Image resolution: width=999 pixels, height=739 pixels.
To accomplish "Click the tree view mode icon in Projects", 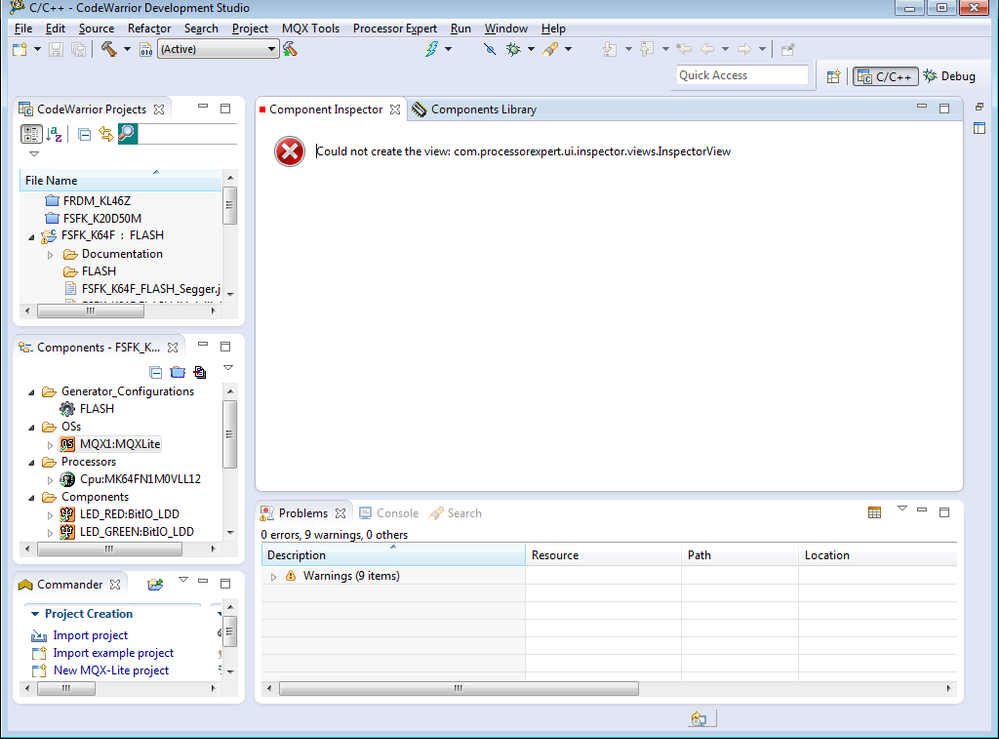I will [31, 134].
